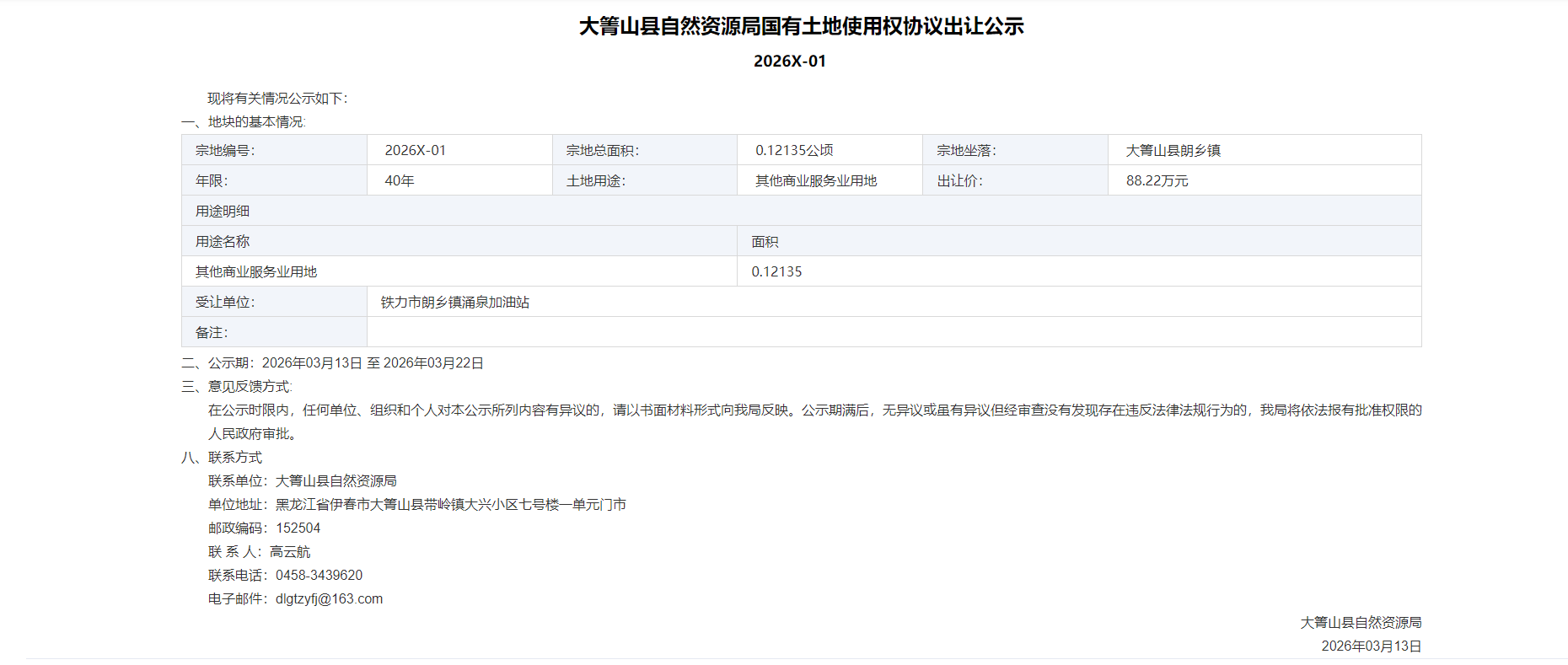Select the 40年 term value cell
Screen dimensions: 1568x665
pyautogui.click(x=400, y=180)
